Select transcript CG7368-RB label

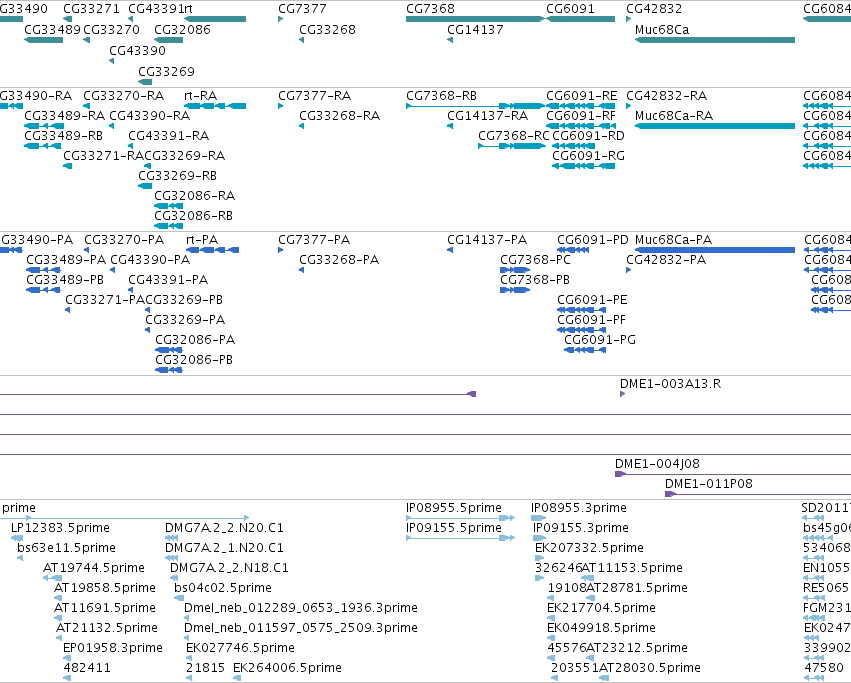point(441,96)
